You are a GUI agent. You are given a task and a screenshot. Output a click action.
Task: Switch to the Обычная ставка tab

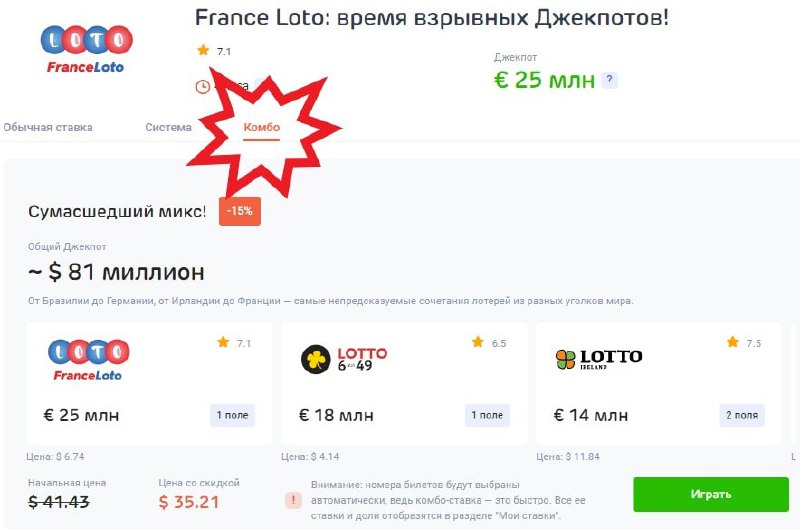click(x=48, y=127)
